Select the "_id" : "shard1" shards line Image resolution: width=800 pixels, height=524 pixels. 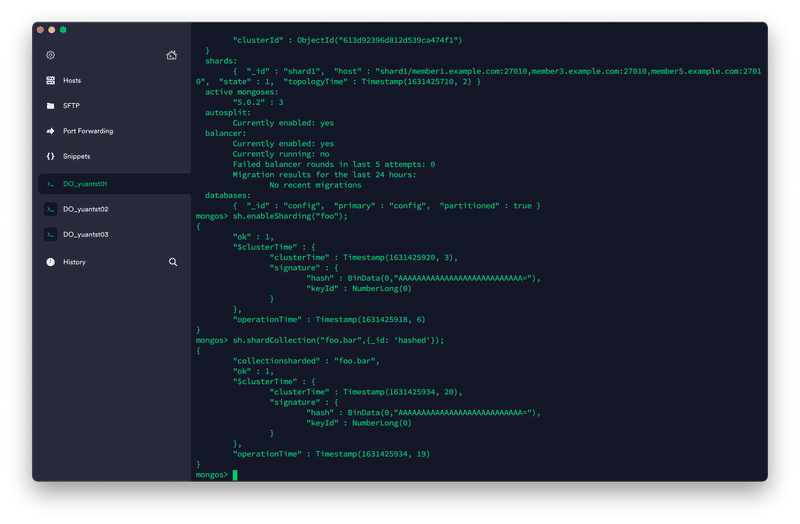(479, 77)
